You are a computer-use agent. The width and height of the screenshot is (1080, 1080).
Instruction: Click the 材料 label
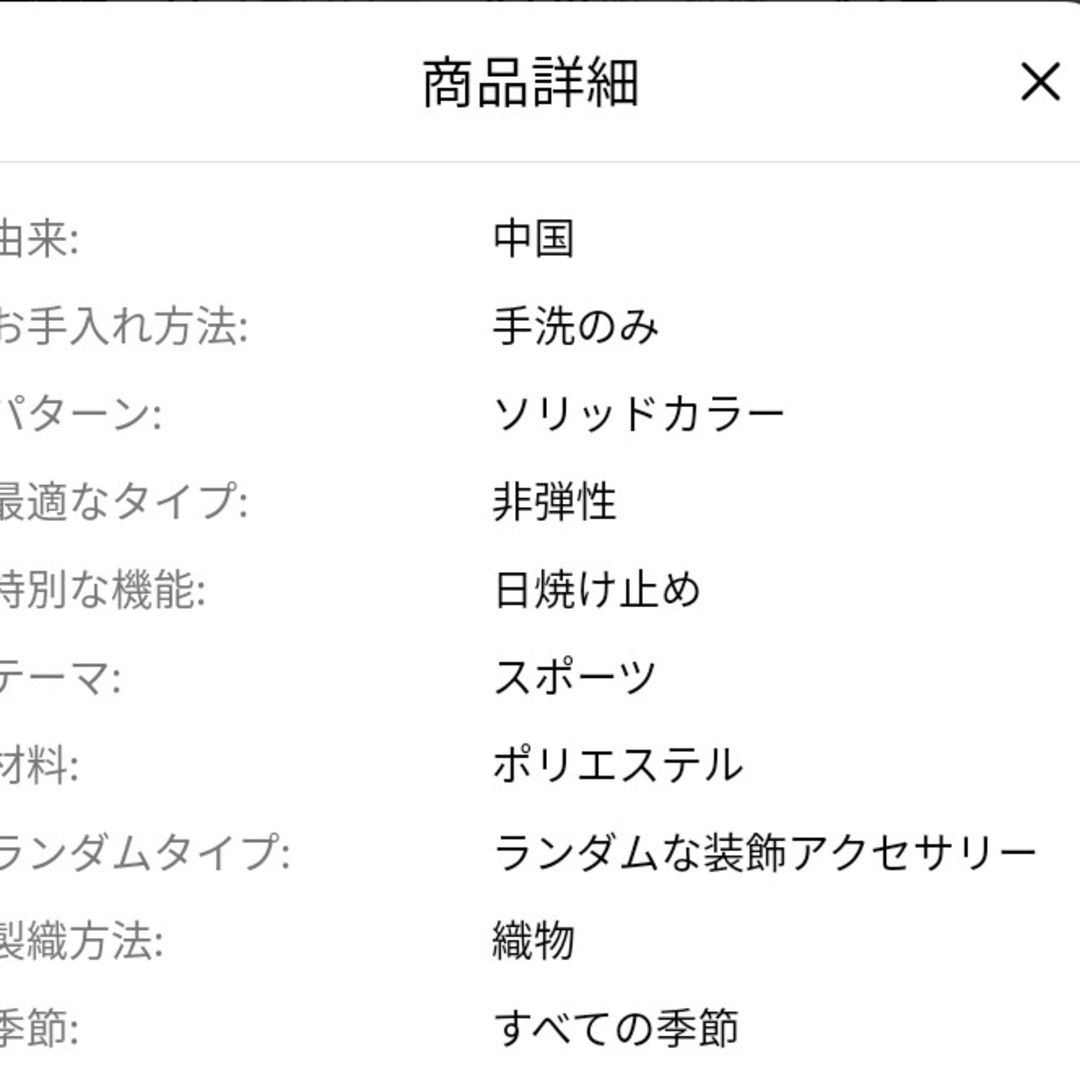coord(38,765)
